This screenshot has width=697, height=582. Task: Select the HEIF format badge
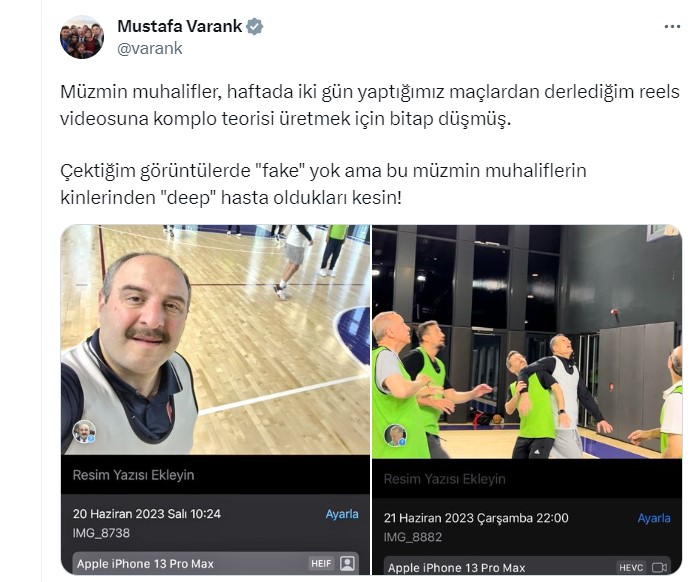click(x=321, y=563)
